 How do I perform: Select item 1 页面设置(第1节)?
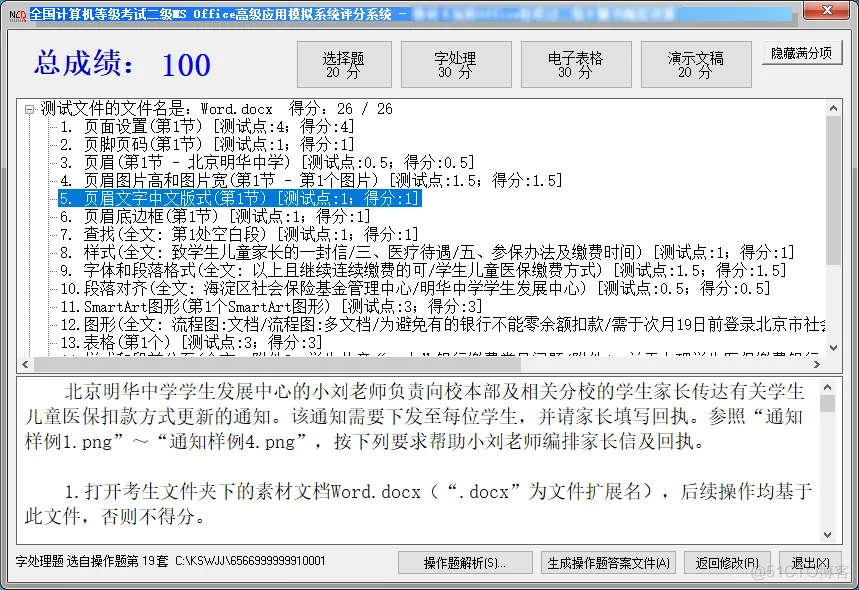[x=208, y=127]
